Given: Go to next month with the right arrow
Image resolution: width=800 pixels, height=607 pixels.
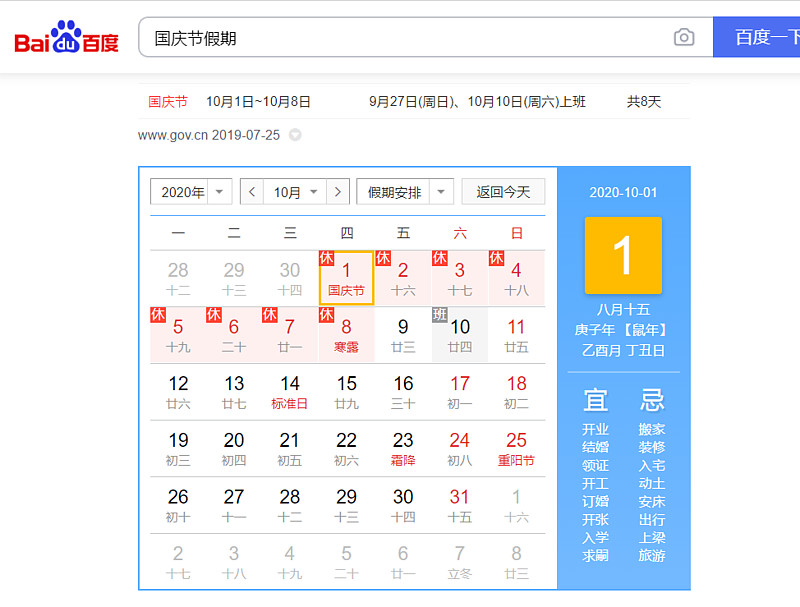Looking at the screenshot, I should [339, 191].
